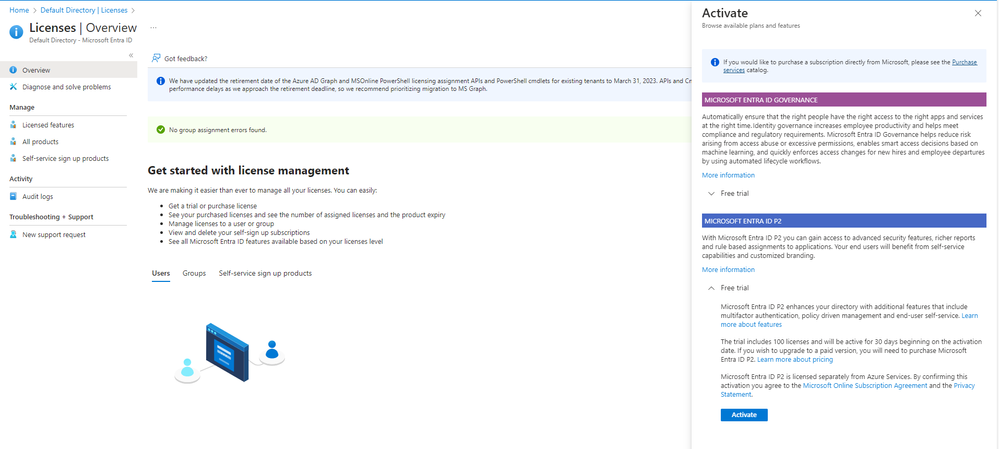Click the MICROSOFT ENTRA ID GOVERNANCE header
Screen dimensions: 999x449
click(844, 100)
